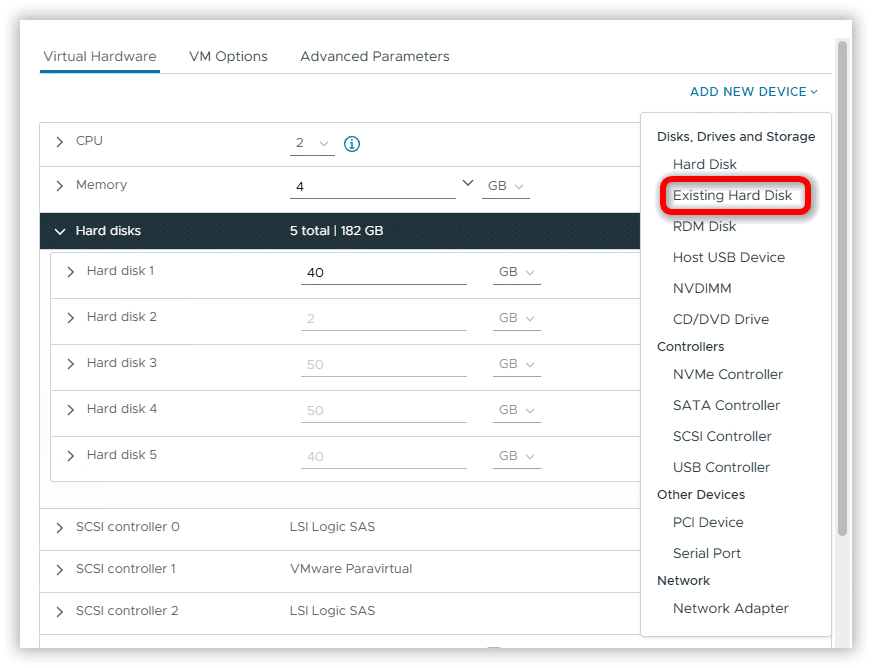The image size is (872, 668).
Task: Add a Network Adapter device
Action: click(x=730, y=609)
